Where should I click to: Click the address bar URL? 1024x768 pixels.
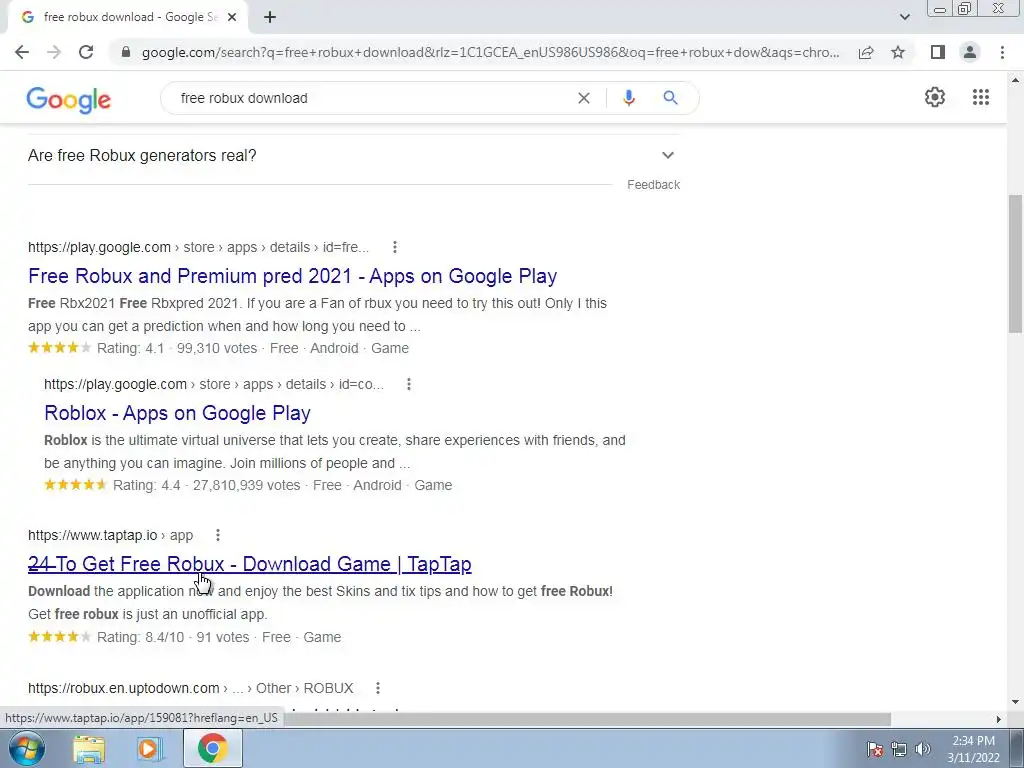click(x=490, y=52)
